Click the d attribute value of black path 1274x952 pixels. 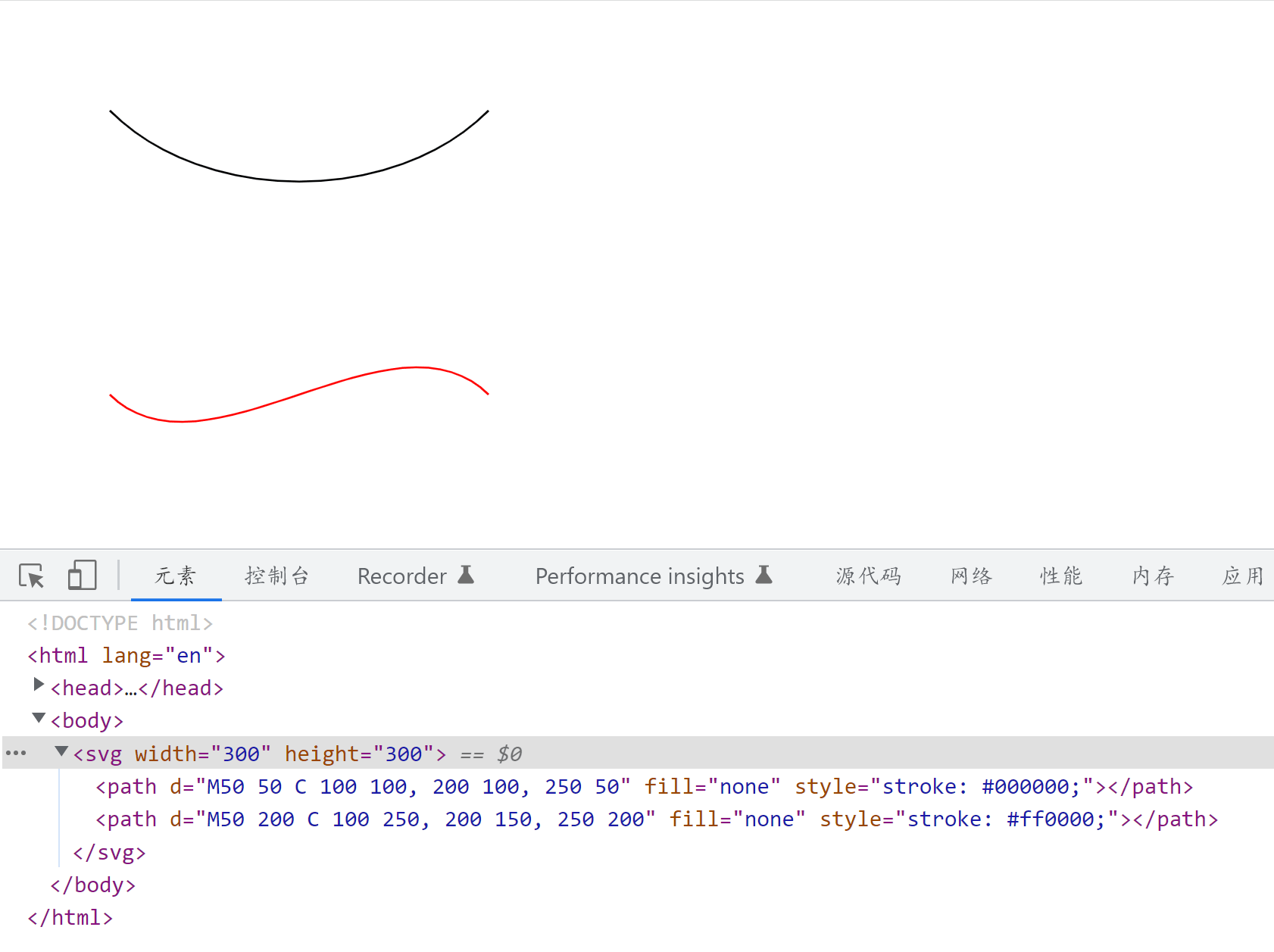(413, 786)
